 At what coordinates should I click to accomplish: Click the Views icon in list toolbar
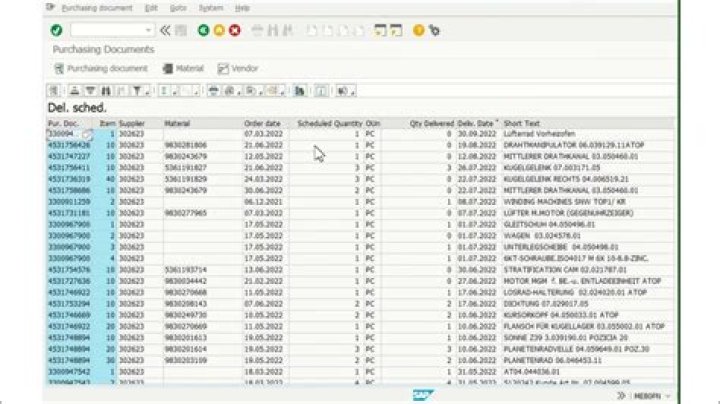[x=229, y=91]
